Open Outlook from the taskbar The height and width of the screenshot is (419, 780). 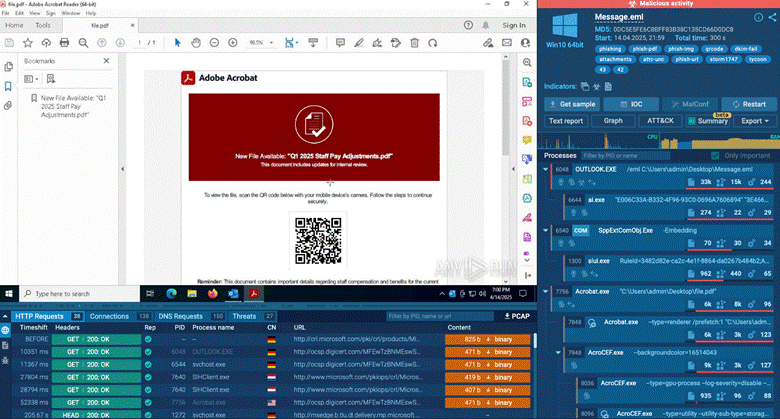point(233,294)
